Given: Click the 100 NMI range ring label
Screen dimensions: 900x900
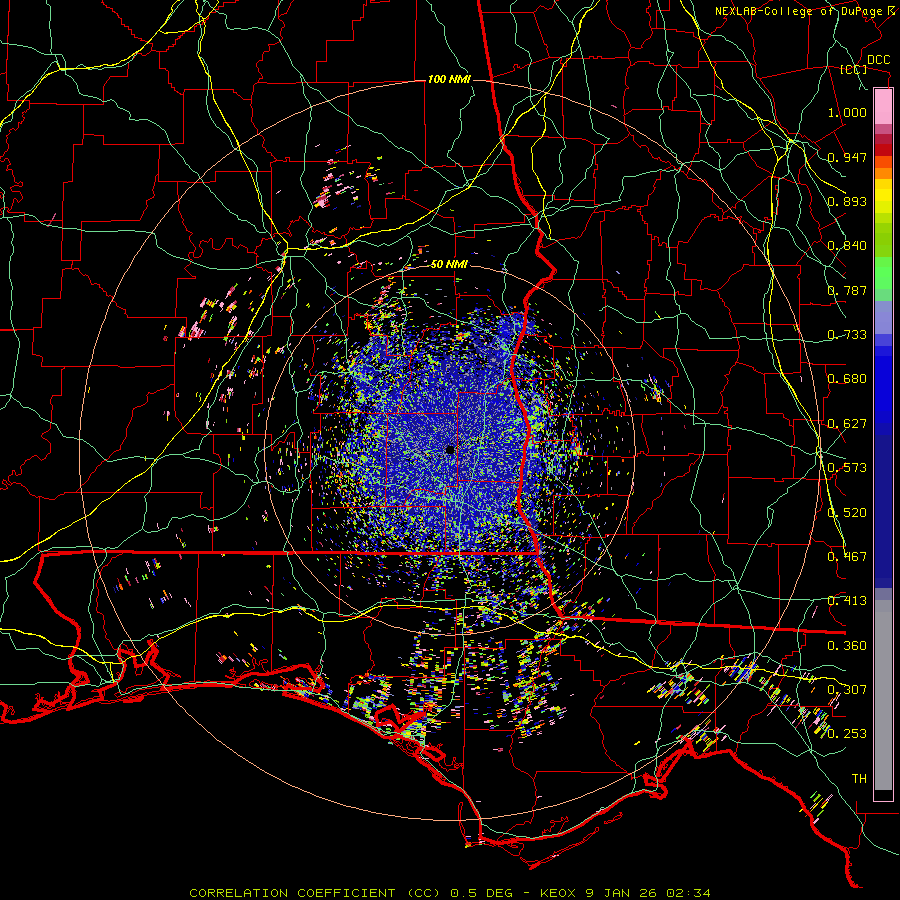Looking at the screenshot, I should tap(449, 79).
